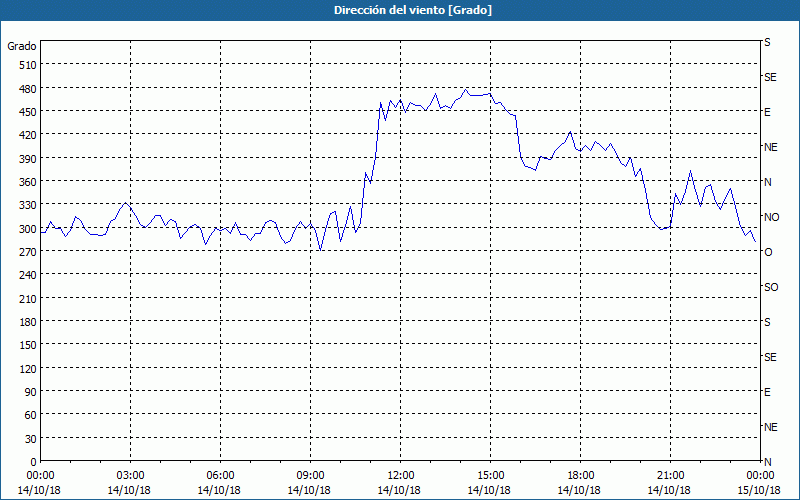Select the 06:00 time axis label
The width and height of the screenshot is (800, 500).
point(220,476)
